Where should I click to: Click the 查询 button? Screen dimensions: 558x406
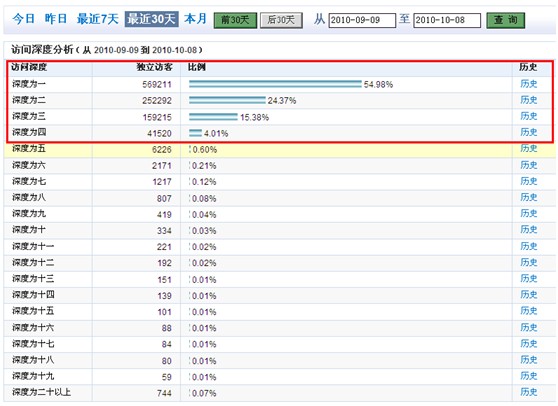[x=505, y=20]
